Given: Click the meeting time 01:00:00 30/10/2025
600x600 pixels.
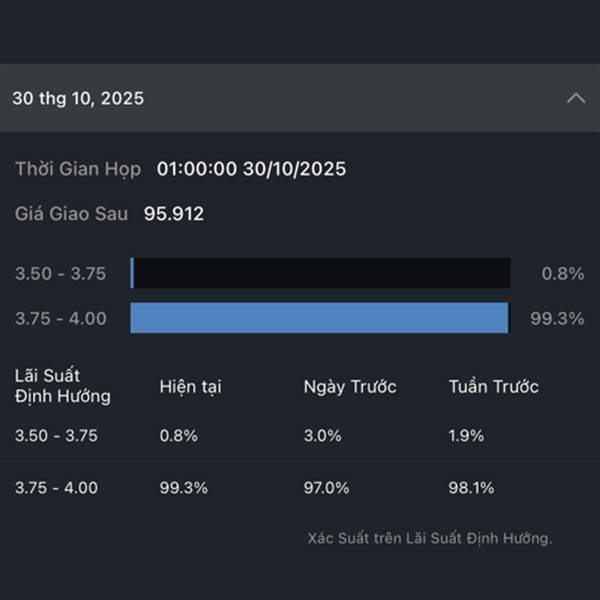Looking at the screenshot, I should [251, 169].
